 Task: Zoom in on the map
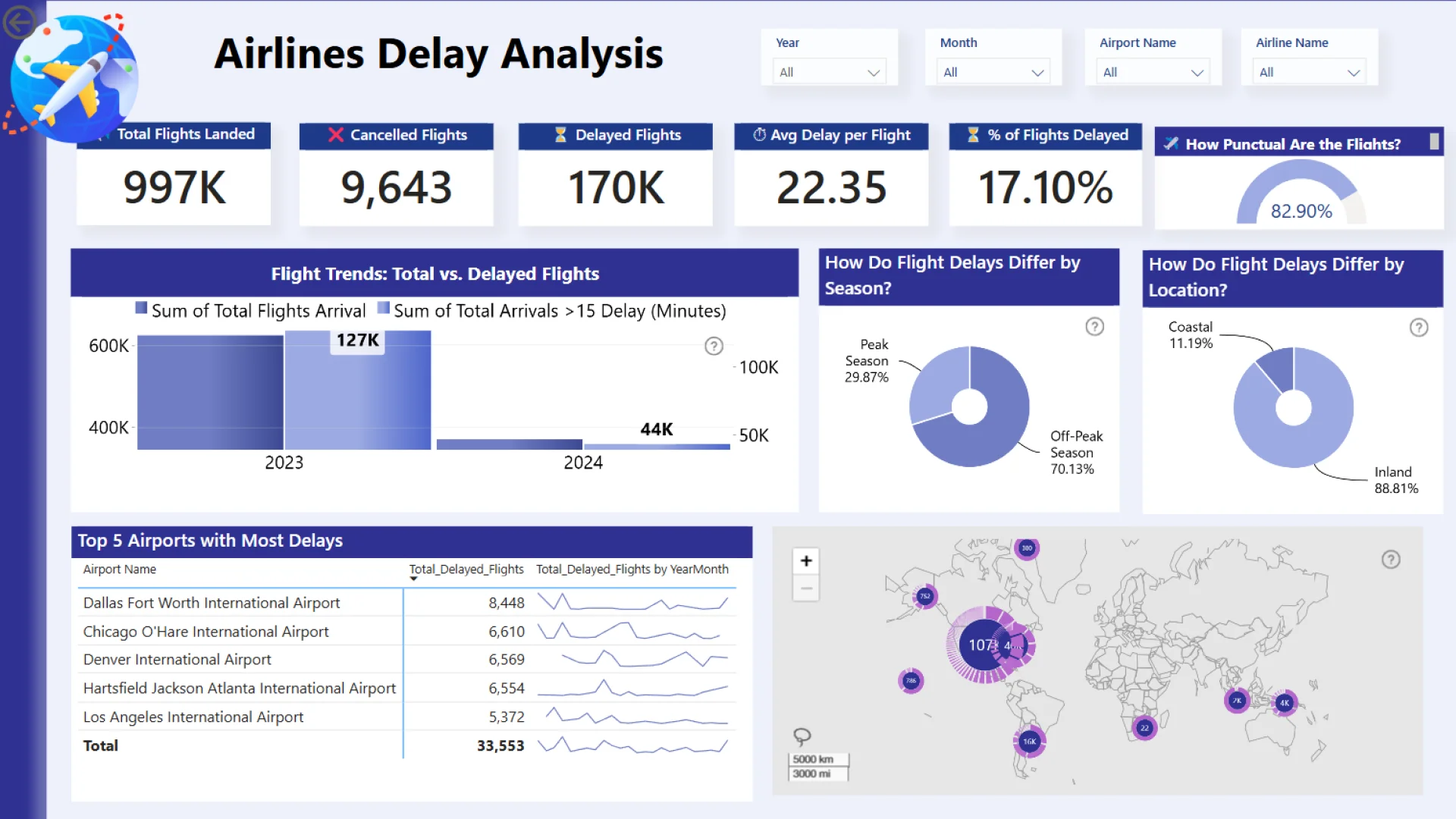(806, 560)
